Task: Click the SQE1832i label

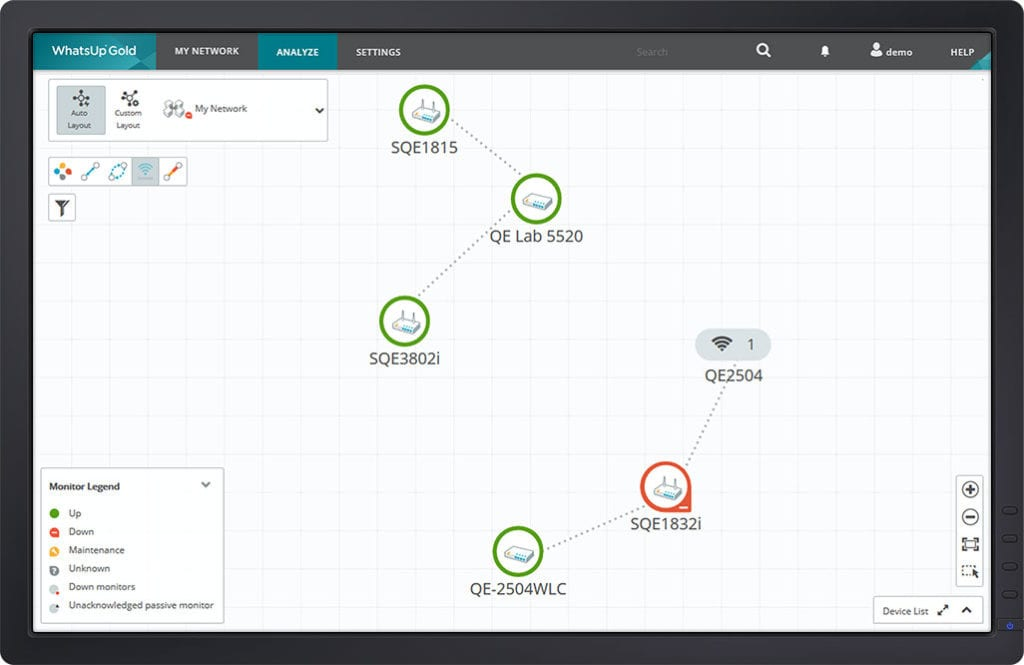Action: click(x=665, y=524)
